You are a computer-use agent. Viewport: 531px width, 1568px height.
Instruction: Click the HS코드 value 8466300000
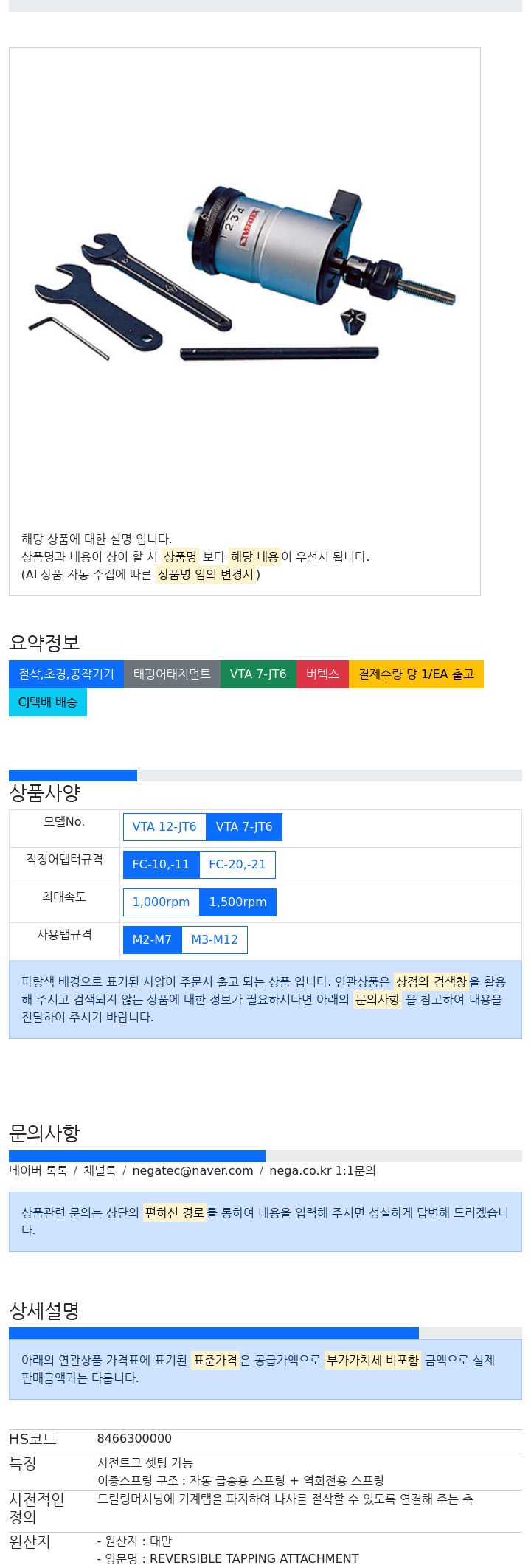(x=134, y=1439)
